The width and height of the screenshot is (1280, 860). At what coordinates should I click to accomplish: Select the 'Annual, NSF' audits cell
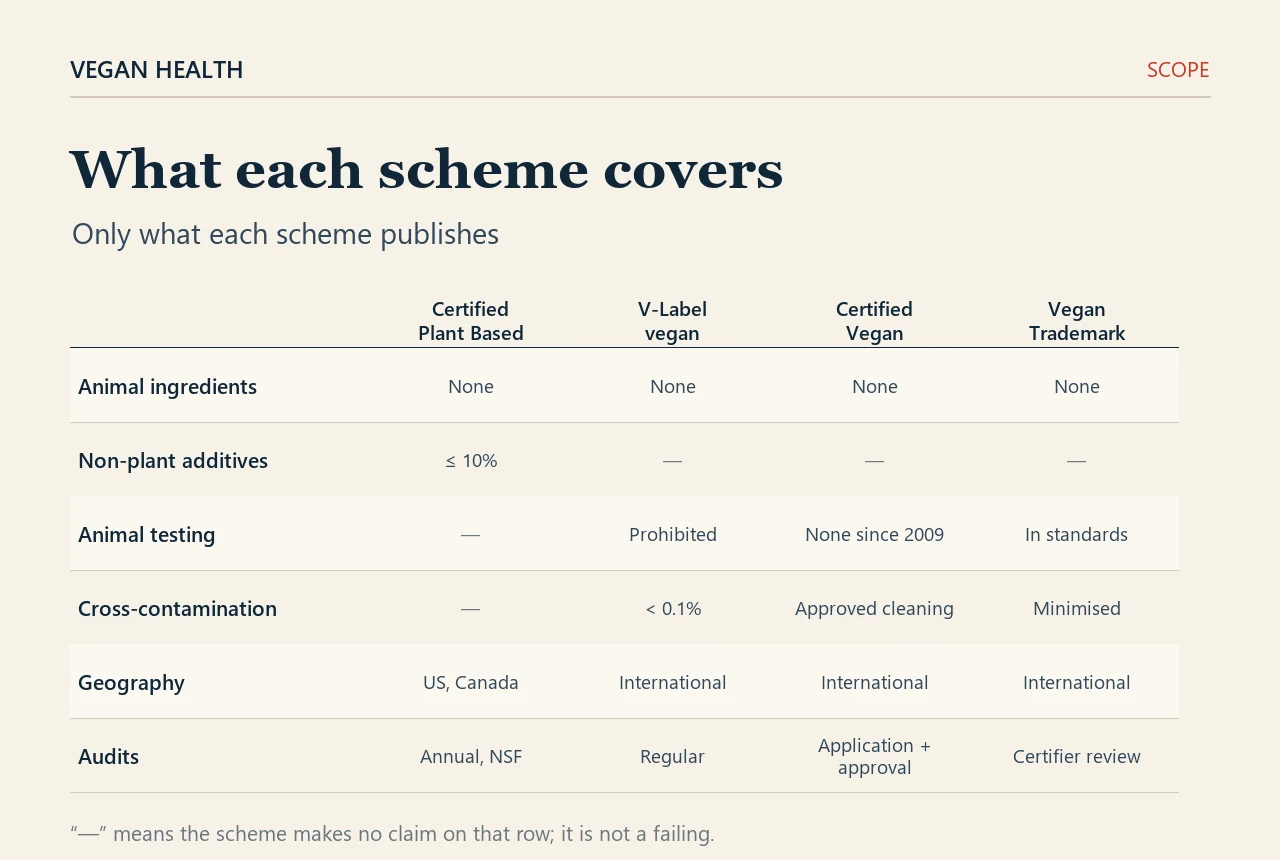click(x=471, y=757)
